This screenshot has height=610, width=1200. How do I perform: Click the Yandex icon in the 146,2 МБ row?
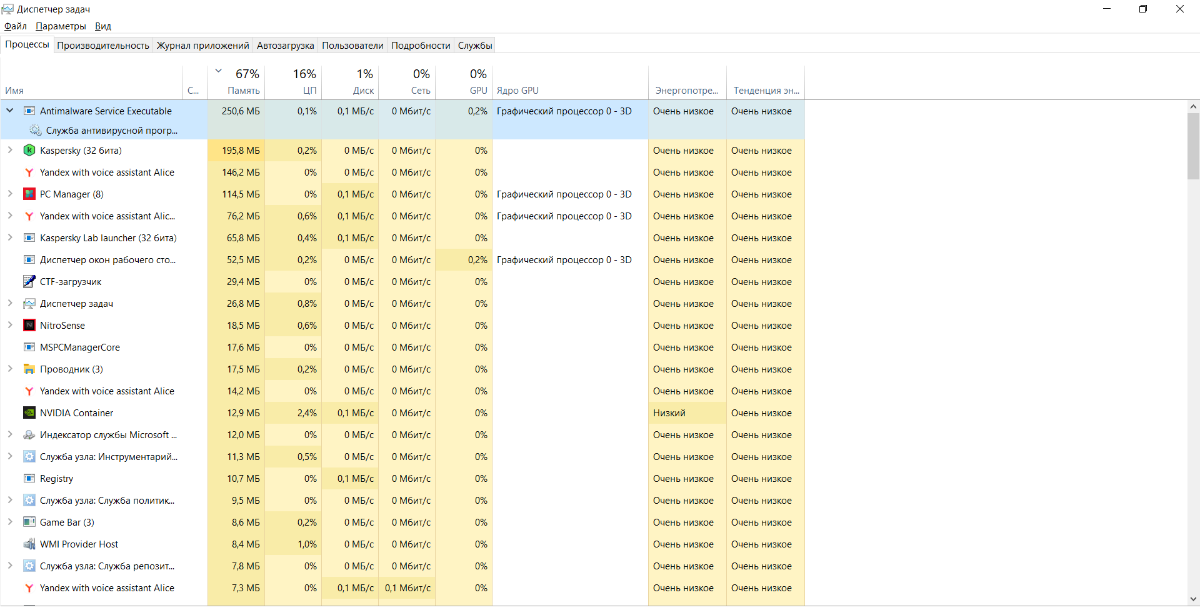29,173
